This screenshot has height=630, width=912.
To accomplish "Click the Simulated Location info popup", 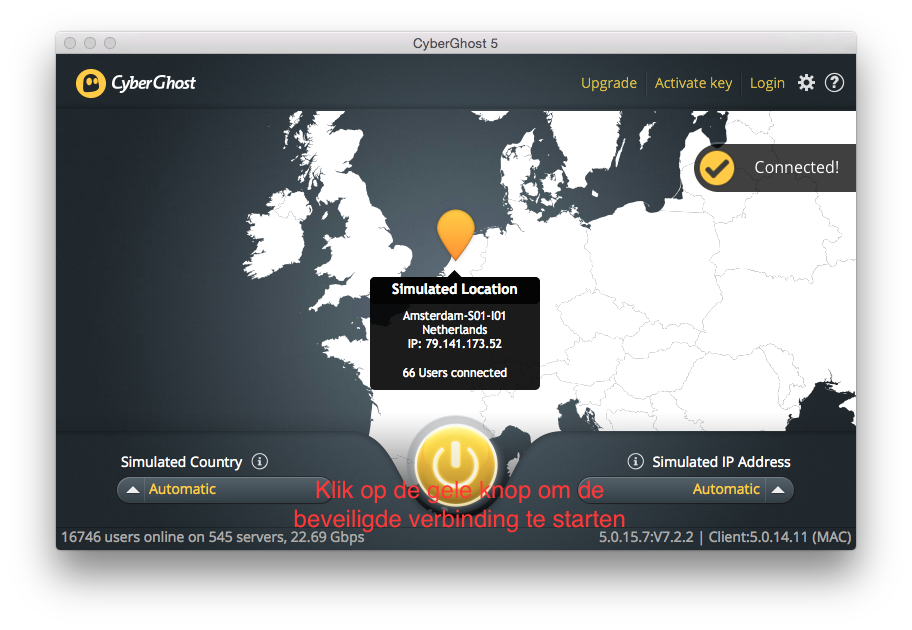I will point(455,335).
